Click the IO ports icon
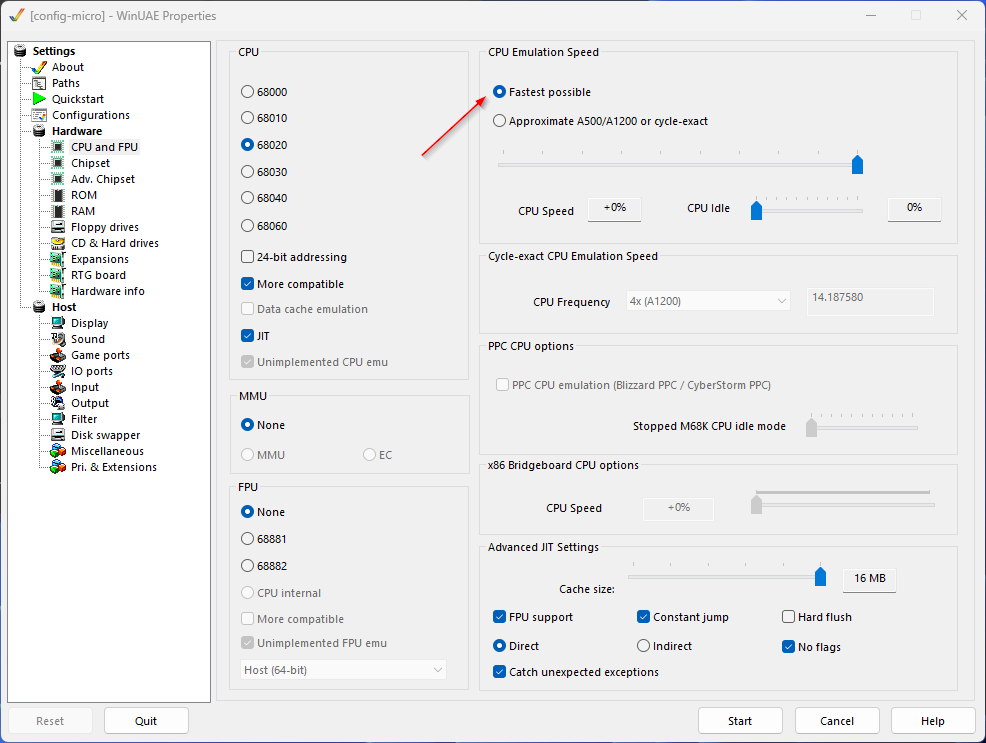 [58, 371]
